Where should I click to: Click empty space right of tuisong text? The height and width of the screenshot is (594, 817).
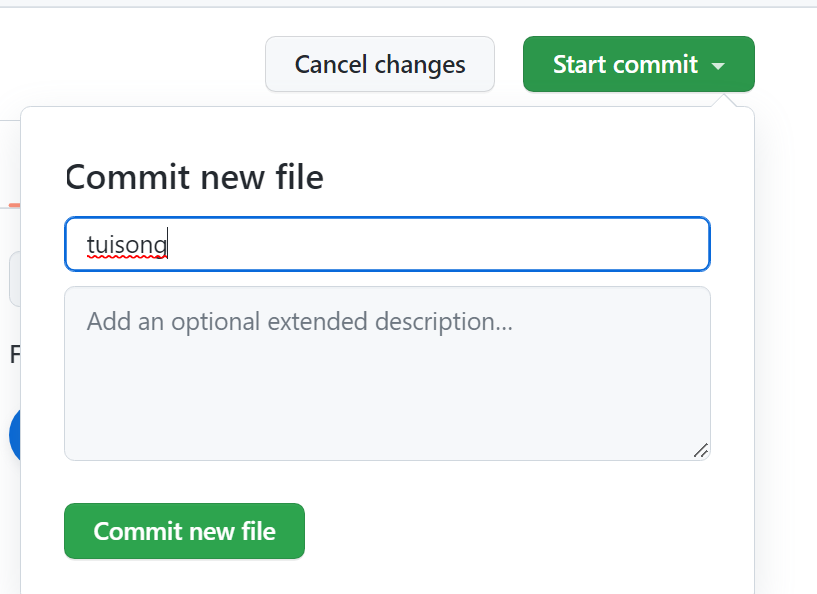tap(450, 244)
